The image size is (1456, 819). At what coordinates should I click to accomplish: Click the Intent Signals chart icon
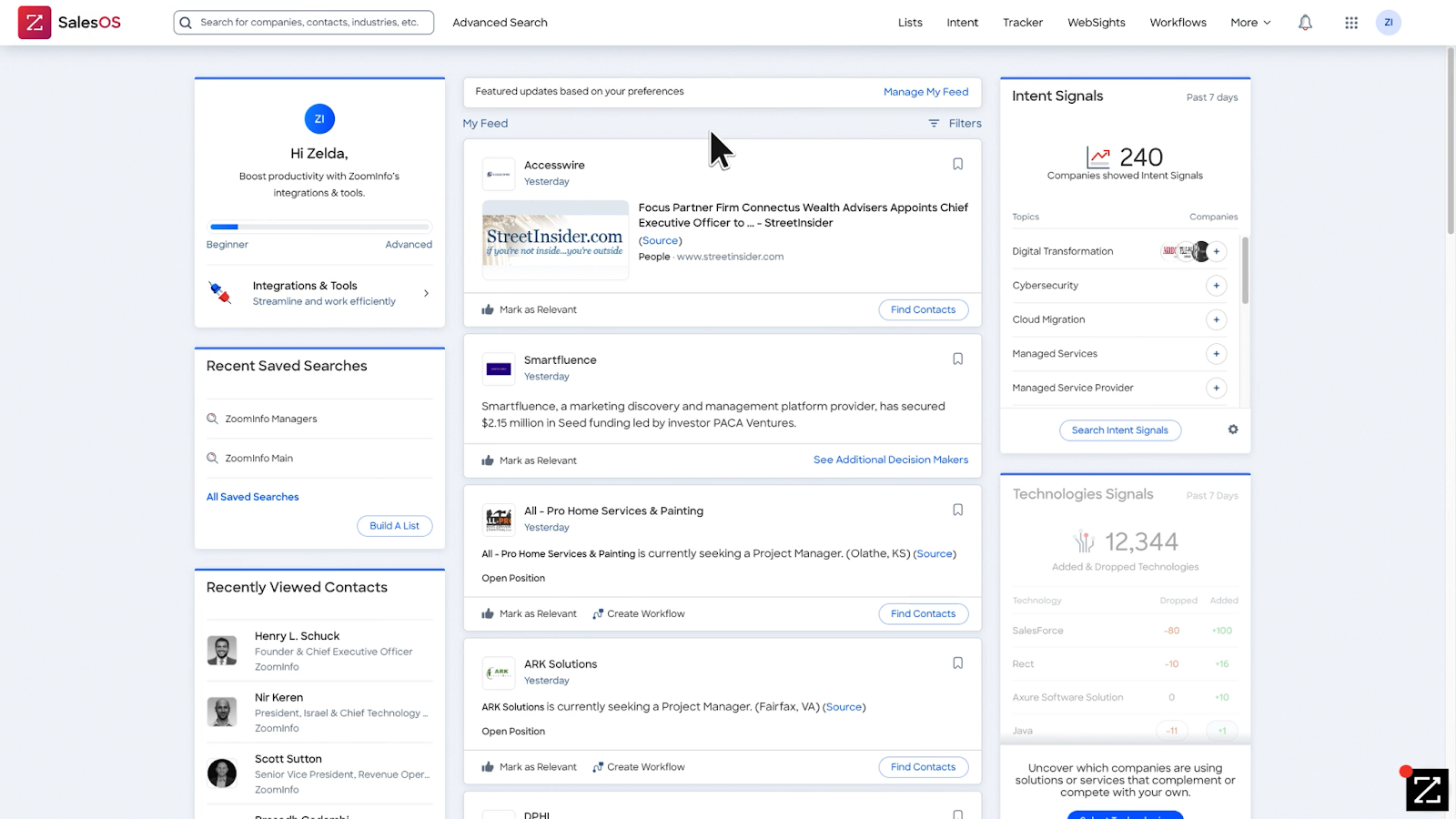[1098, 157]
